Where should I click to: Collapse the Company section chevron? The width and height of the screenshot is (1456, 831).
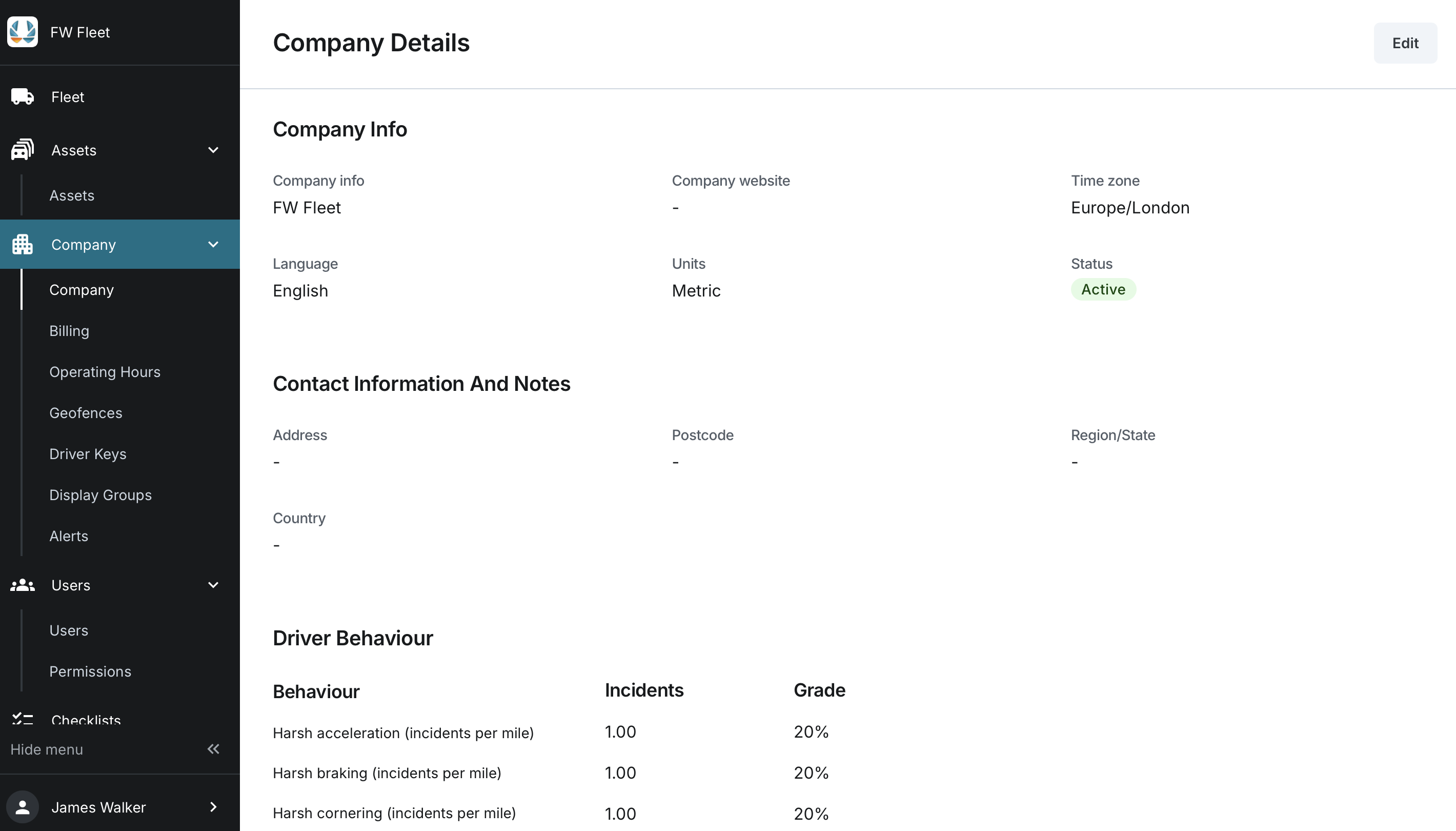[x=213, y=244]
